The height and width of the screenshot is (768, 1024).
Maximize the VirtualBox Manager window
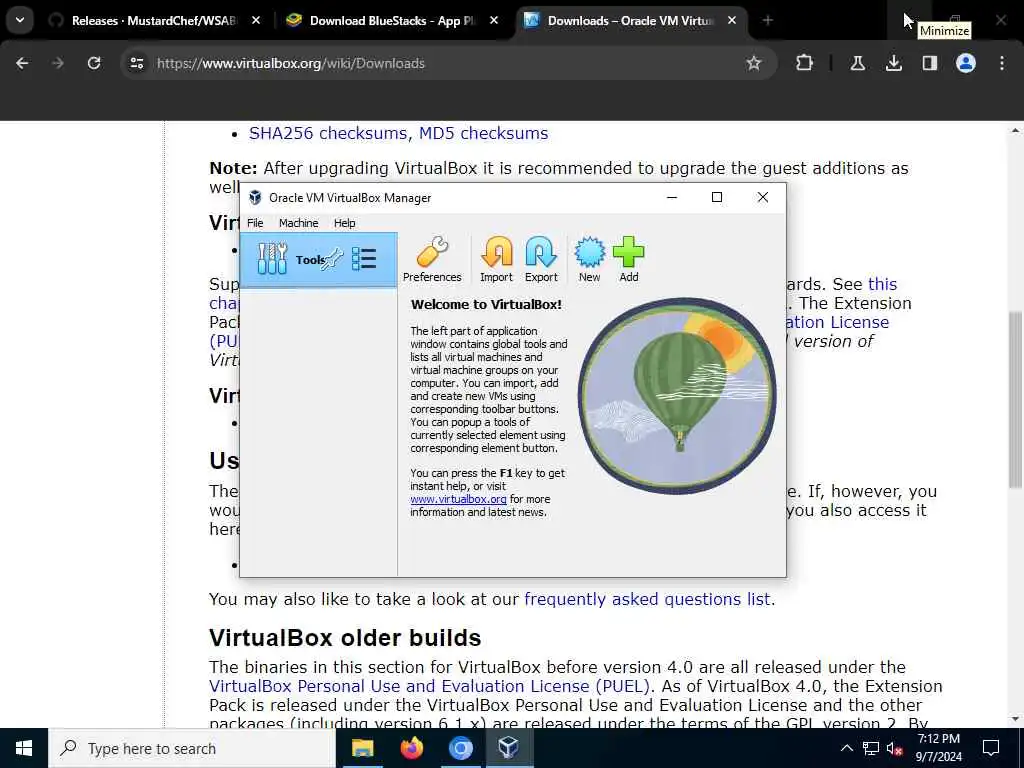(716, 197)
